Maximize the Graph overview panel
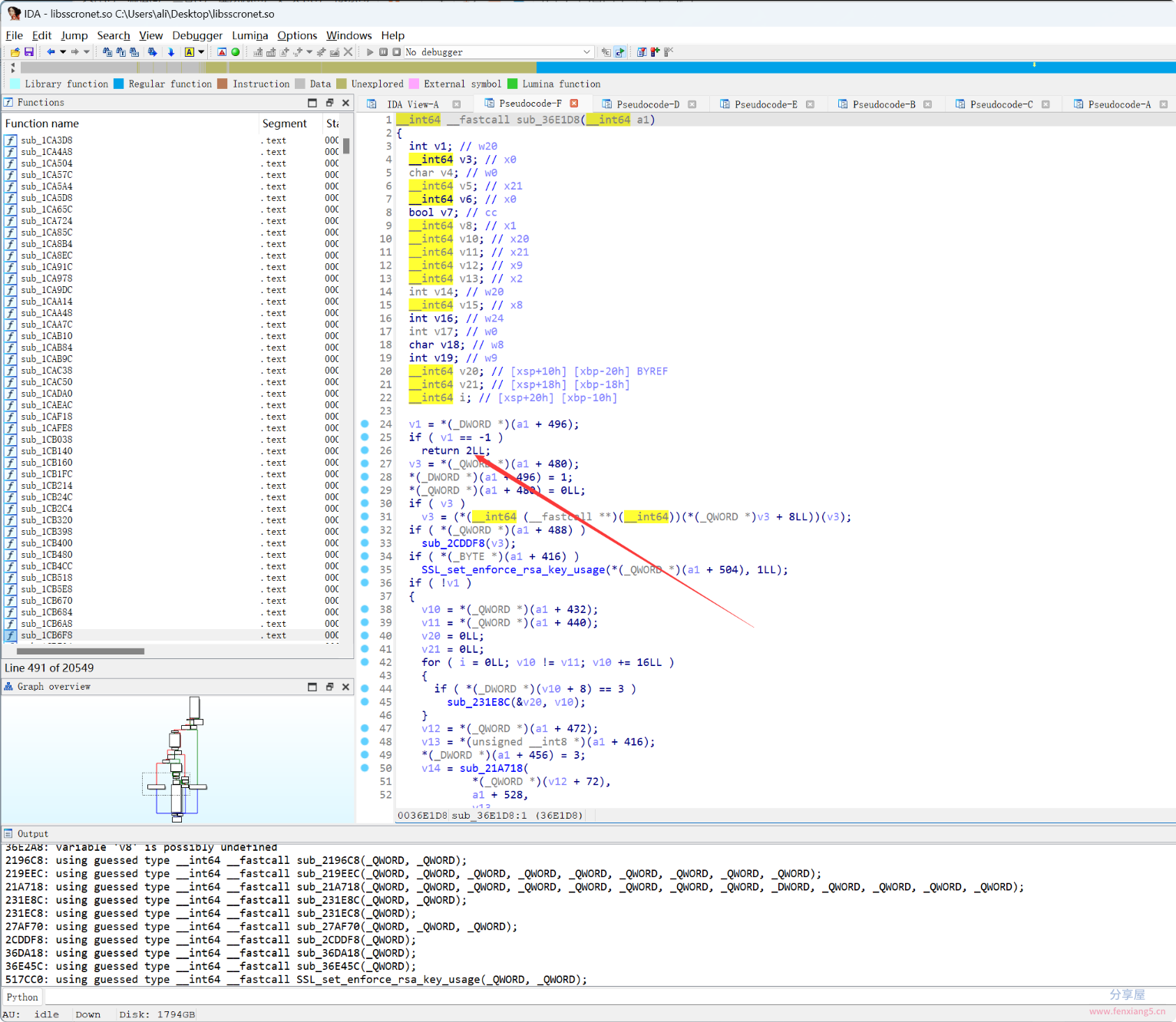This screenshot has height=1022, width=1176. pyautogui.click(x=312, y=687)
